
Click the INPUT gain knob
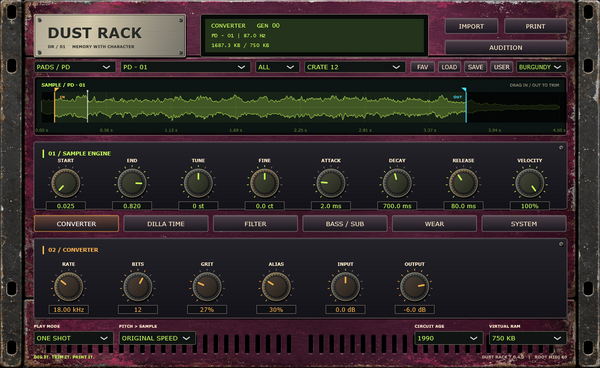tap(345, 287)
